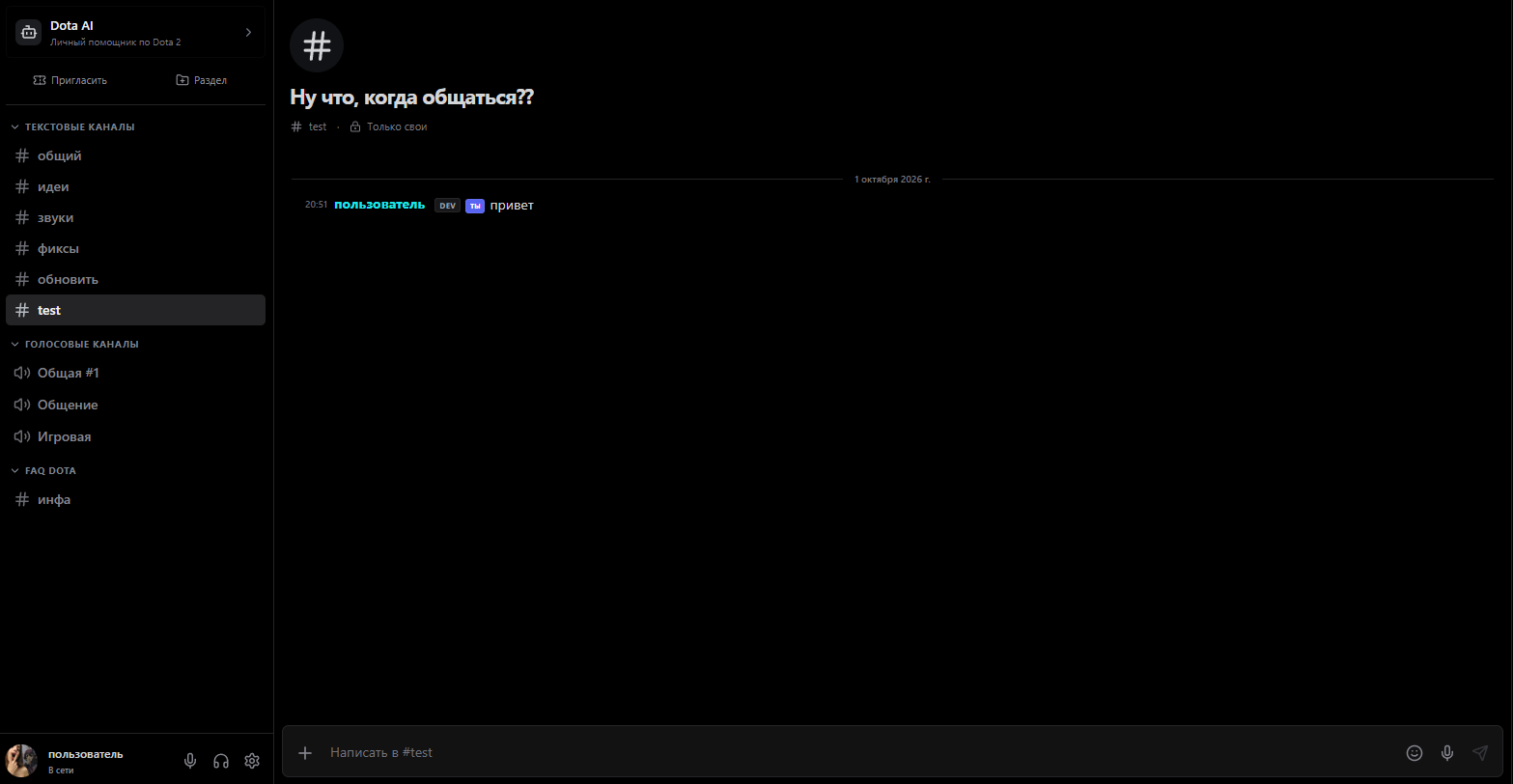
Task: Open the звуки text channel
Action: click(x=135, y=217)
